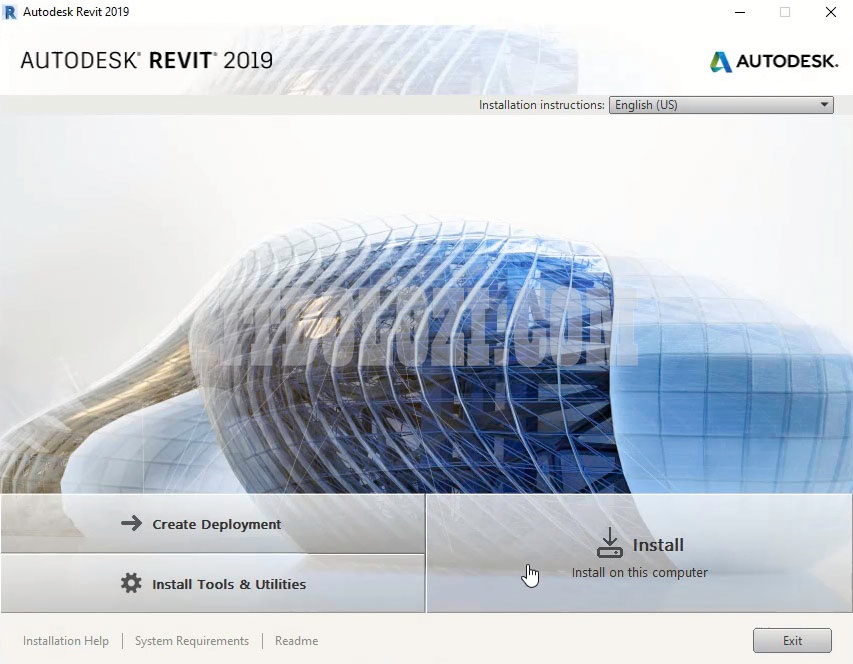Select Install Tools & Utilities

pos(213,584)
